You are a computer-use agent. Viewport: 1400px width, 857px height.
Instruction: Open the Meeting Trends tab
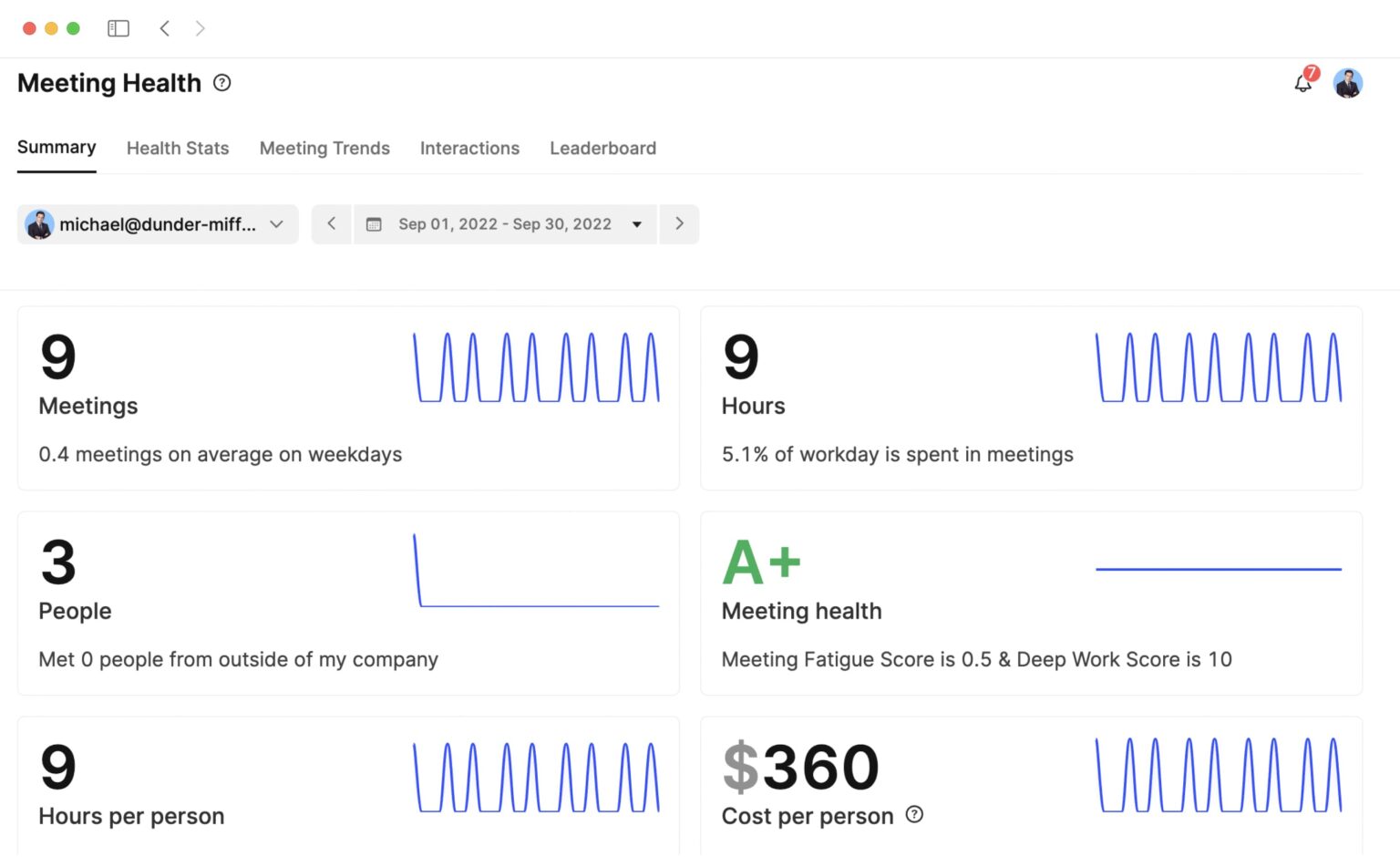tap(324, 149)
